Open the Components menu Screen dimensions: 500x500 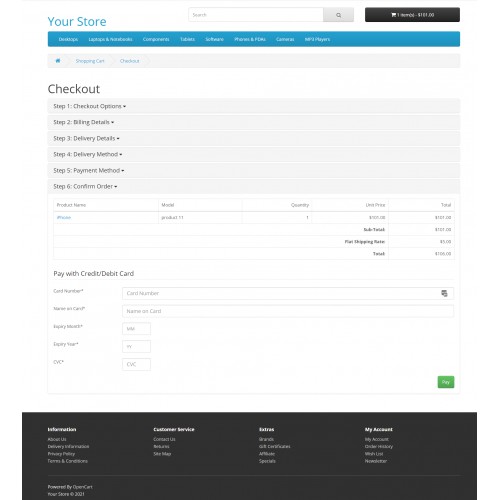point(156,39)
